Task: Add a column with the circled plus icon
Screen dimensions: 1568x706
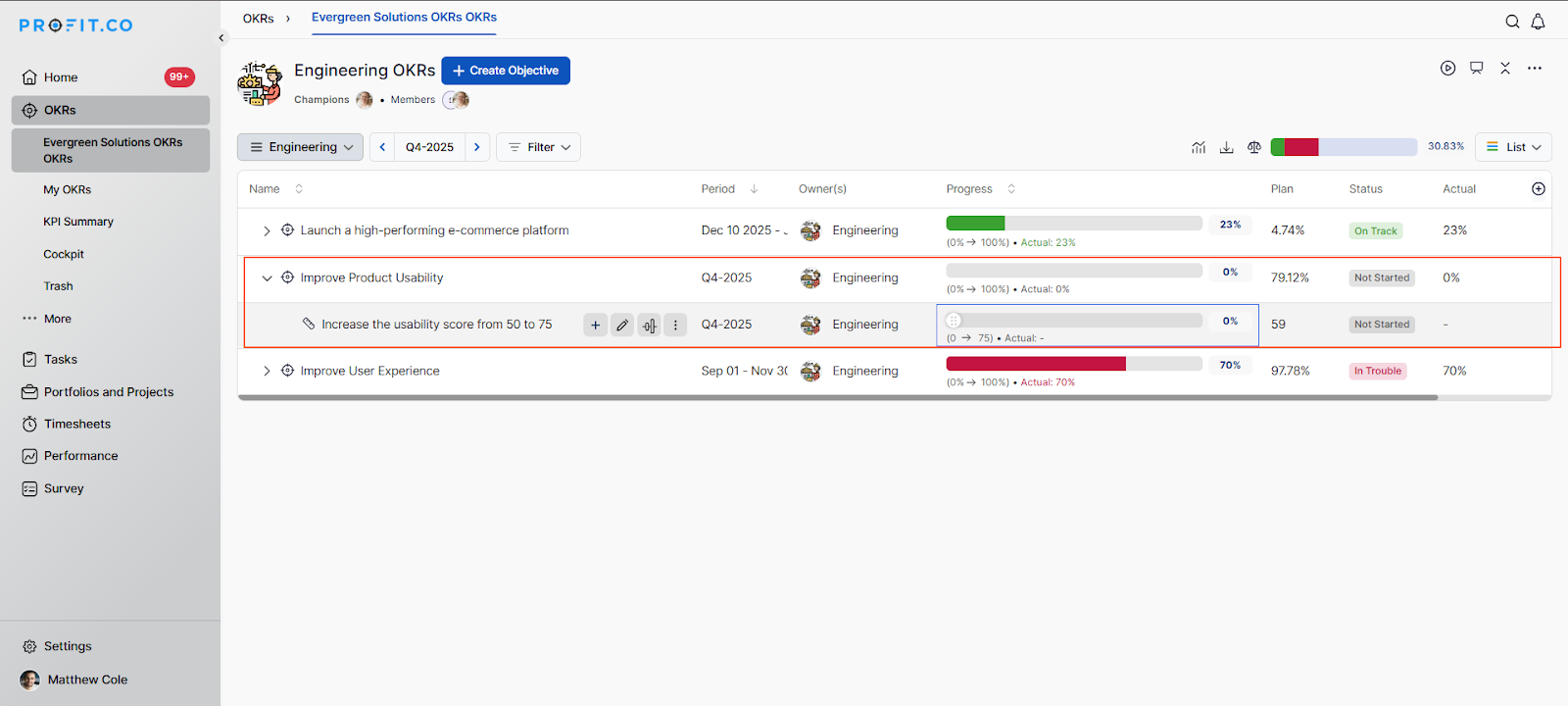Action: (x=1539, y=188)
